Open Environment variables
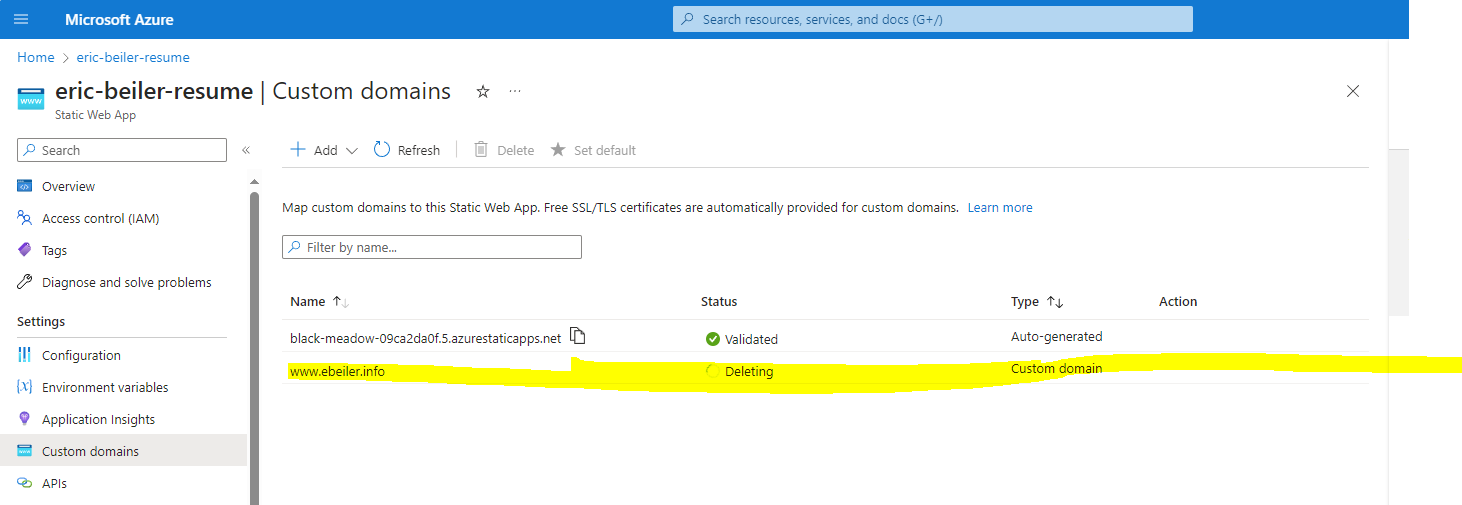 [105, 387]
